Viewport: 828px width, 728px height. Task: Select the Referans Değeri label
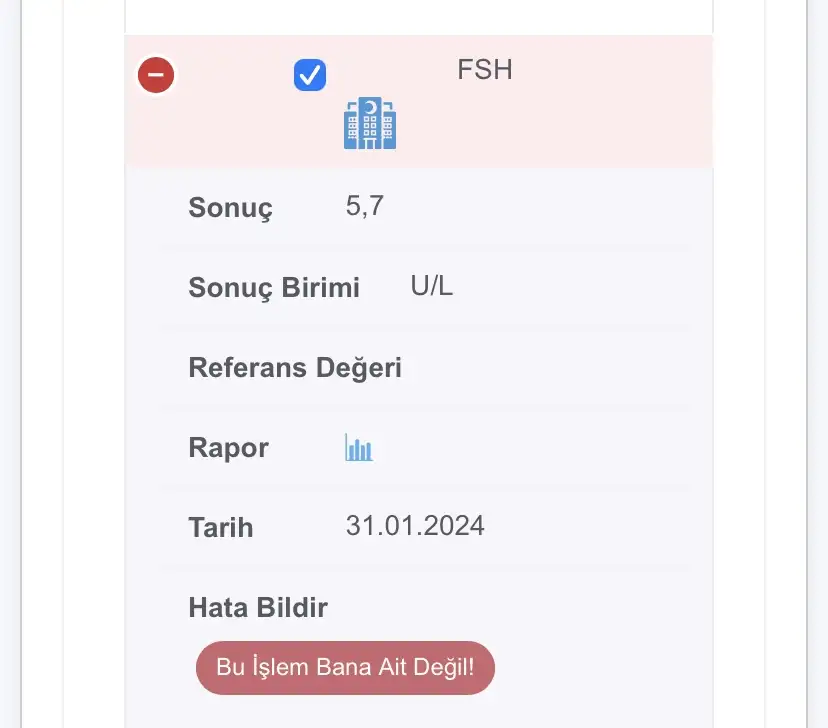(295, 368)
